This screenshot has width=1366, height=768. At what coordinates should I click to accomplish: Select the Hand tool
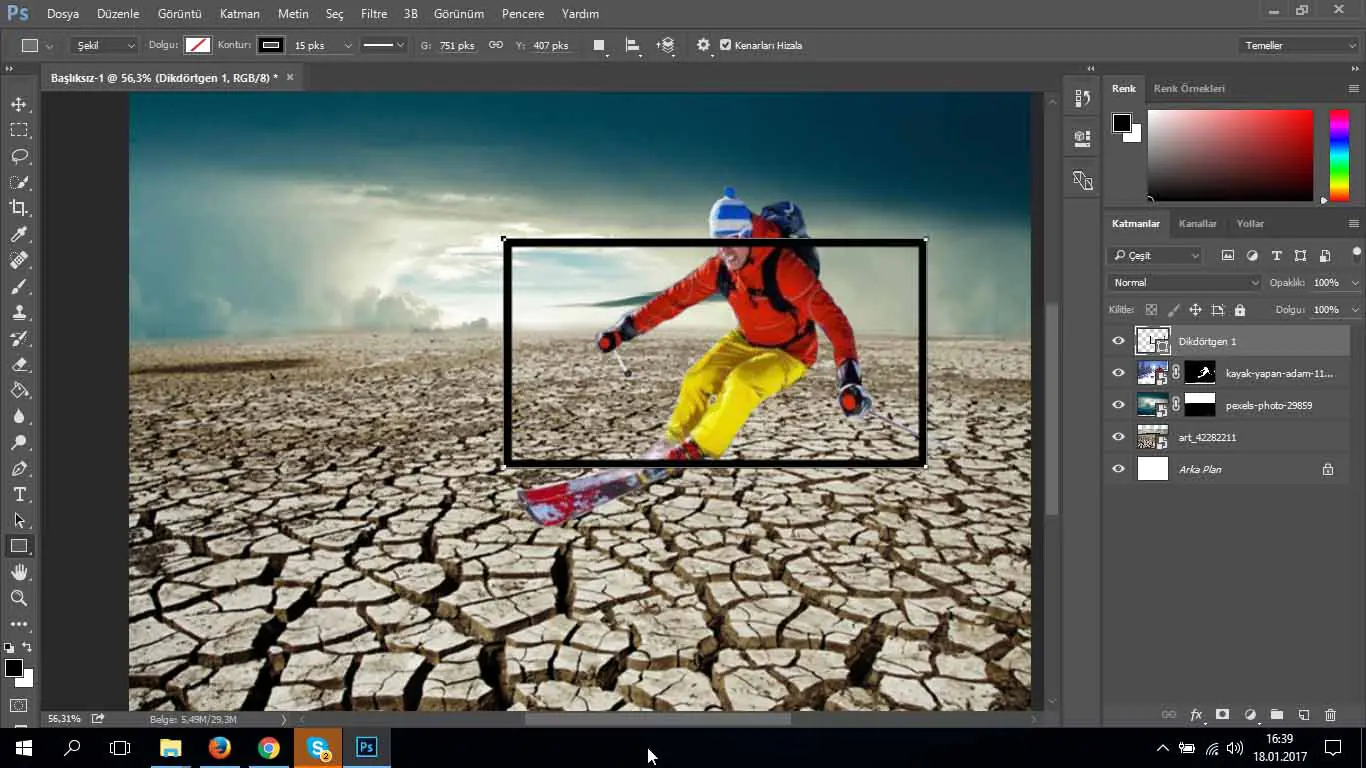pyautogui.click(x=19, y=572)
